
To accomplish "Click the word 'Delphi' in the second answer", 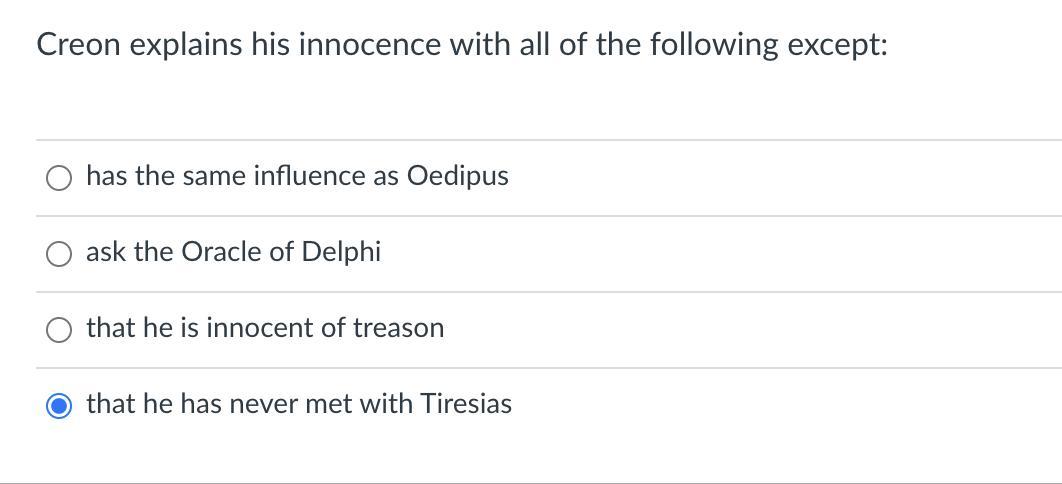I will click(347, 252).
